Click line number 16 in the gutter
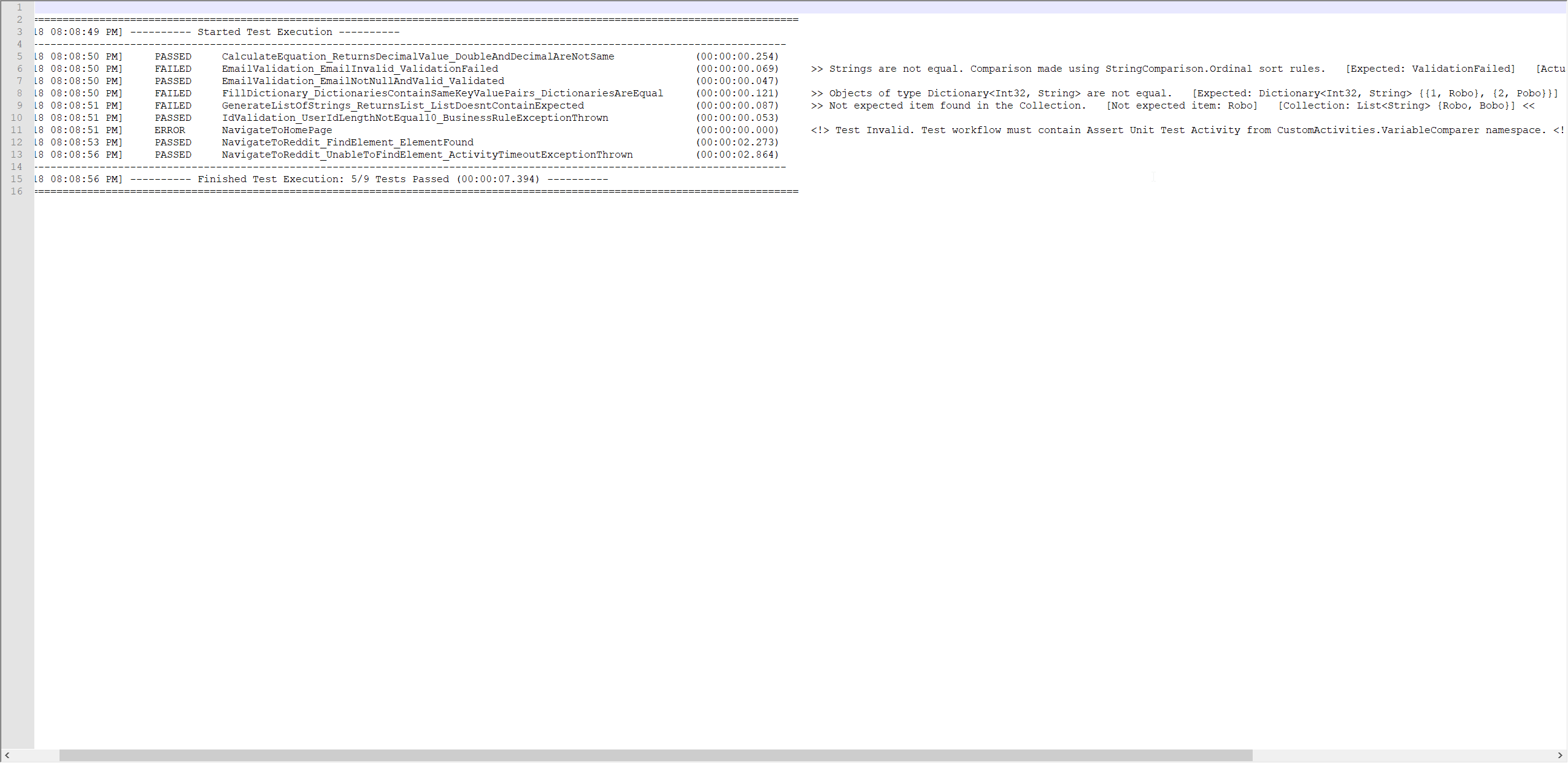 [x=17, y=191]
